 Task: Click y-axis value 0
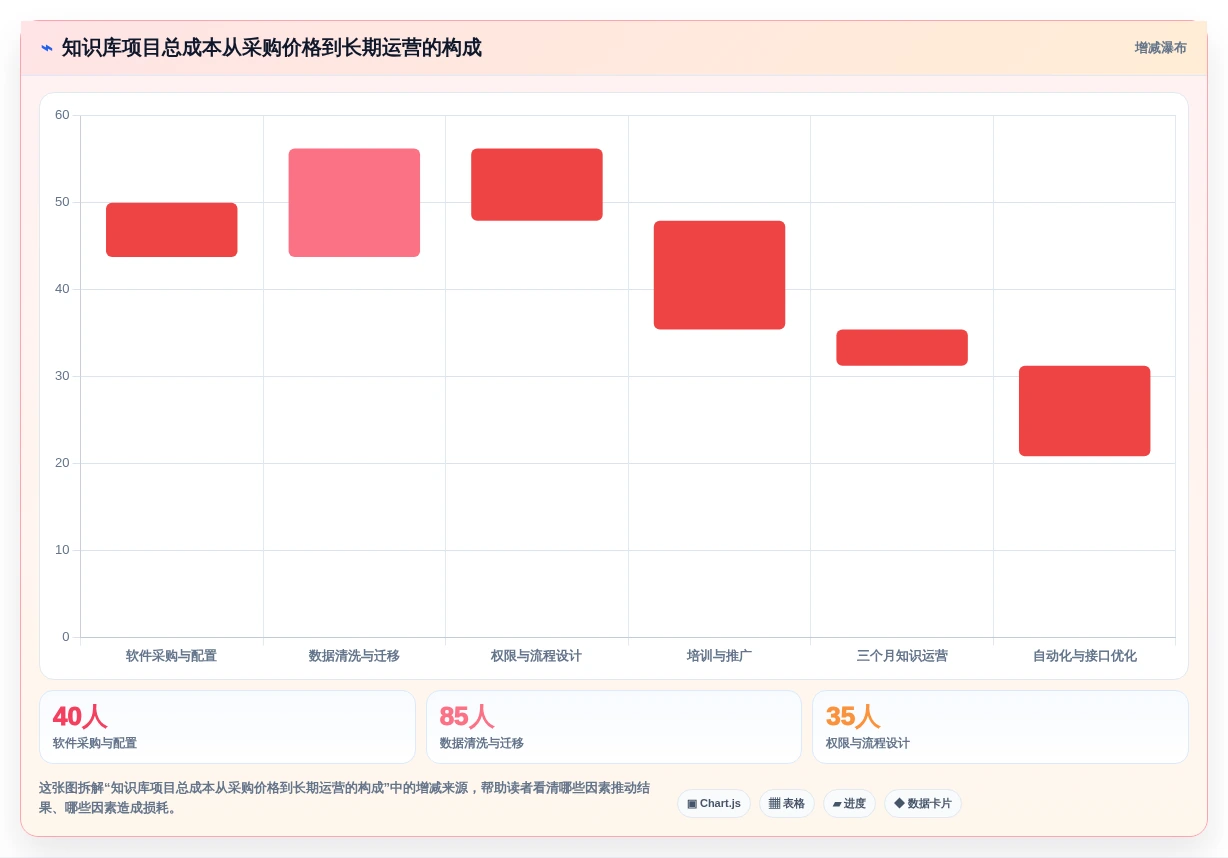66,637
